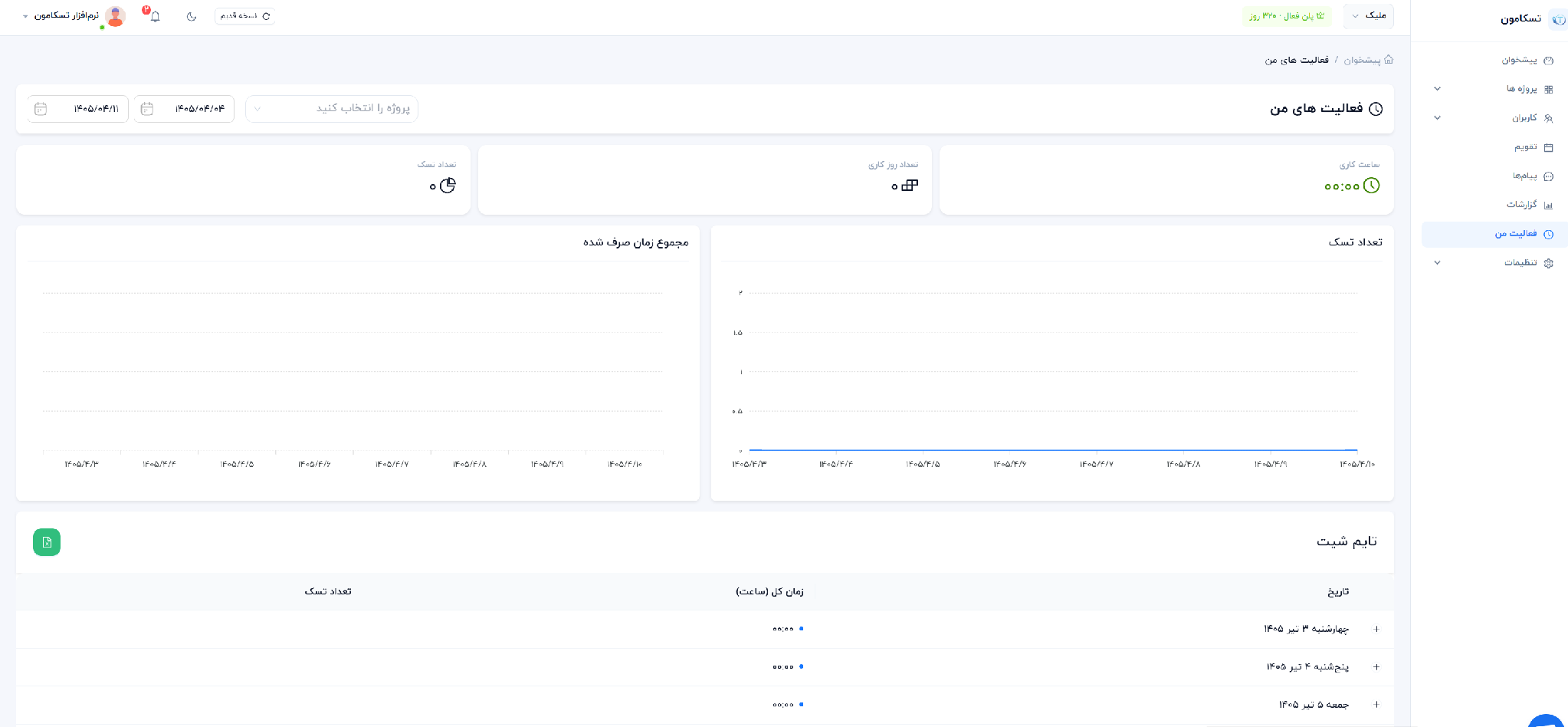Screen dimensions: 1568x727
Task: Switch to the old version button
Action: 245,16
